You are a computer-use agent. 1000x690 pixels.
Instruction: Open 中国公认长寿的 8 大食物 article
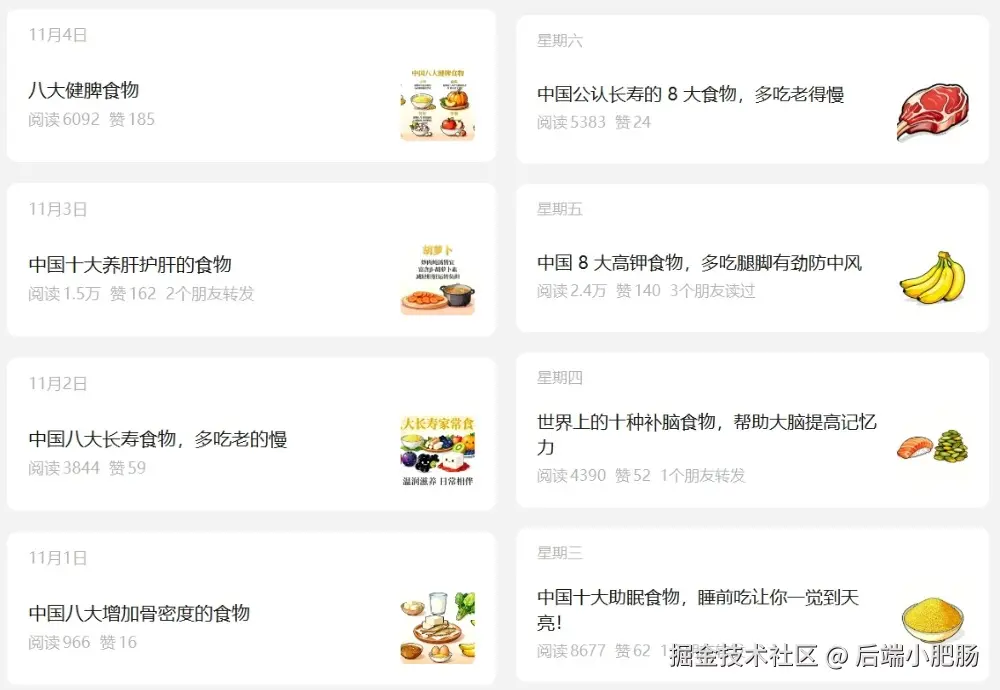tap(691, 94)
